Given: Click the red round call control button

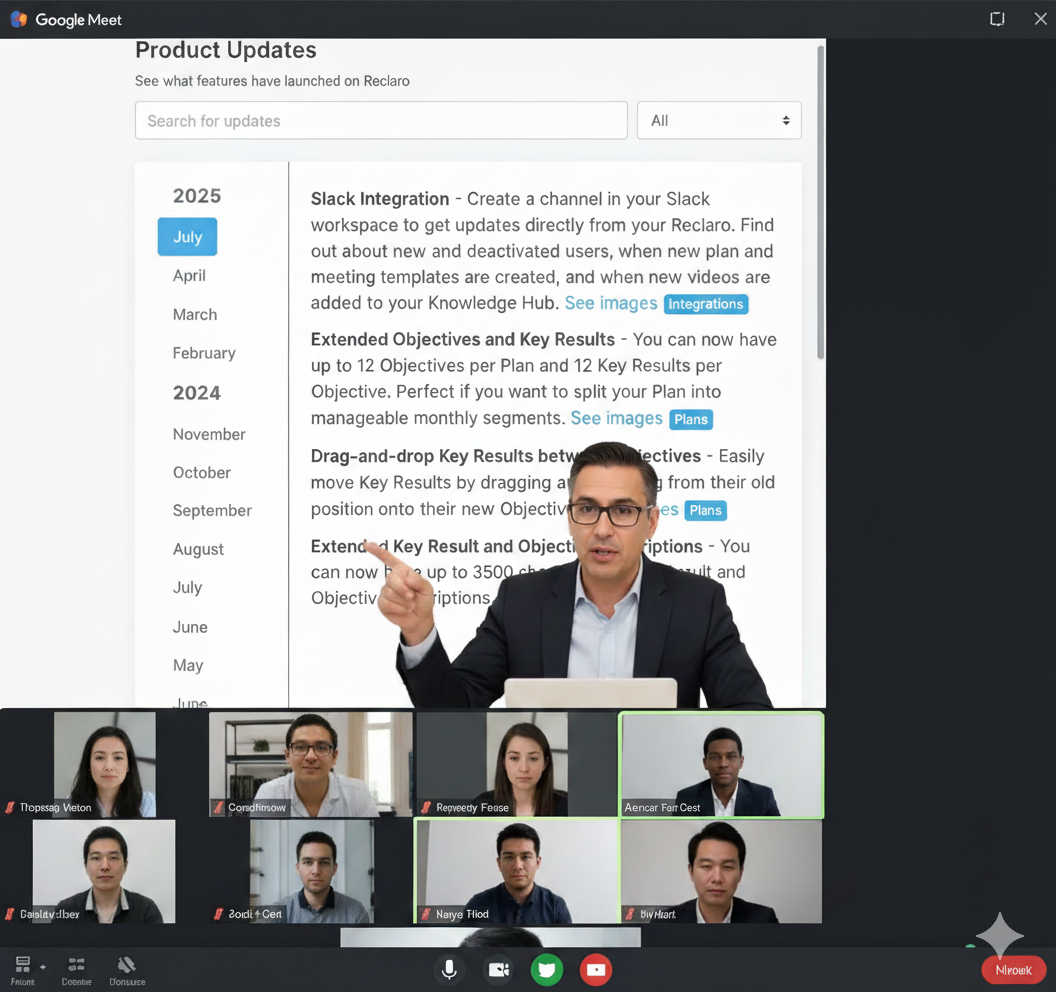Looking at the screenshot, I should point(596,970).
